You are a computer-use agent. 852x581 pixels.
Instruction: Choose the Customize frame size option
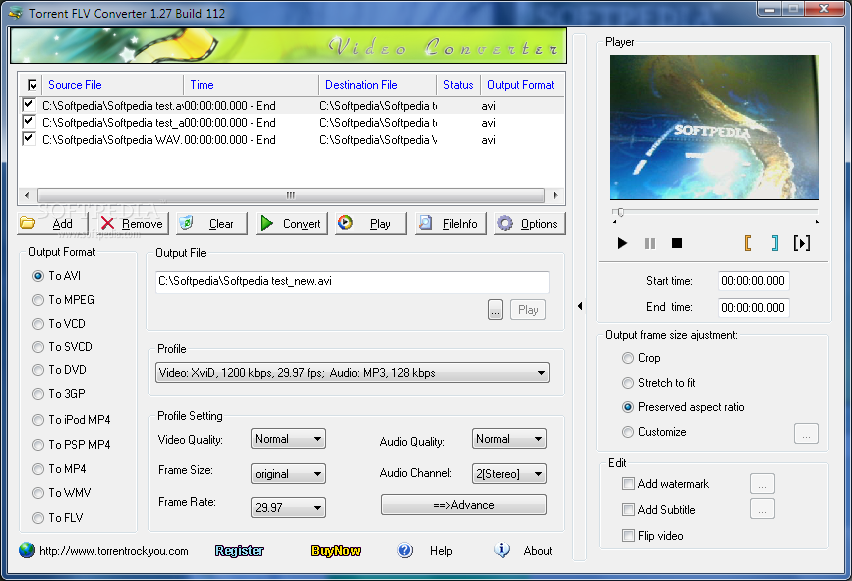click(x=654, y=432)
